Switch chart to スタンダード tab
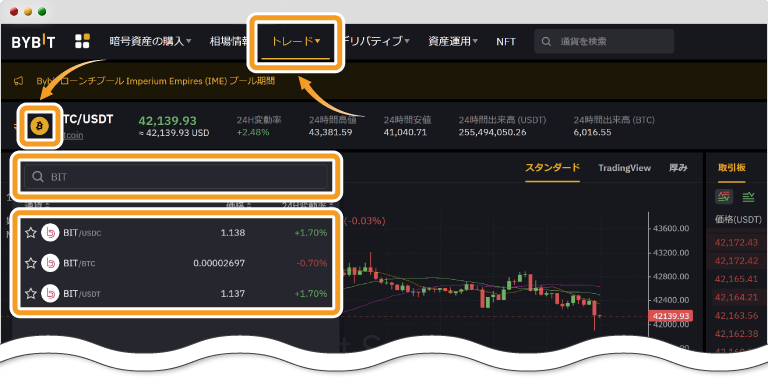Image resolution: width=768 pixels, height=380 pixels. [x=552, y=167]
